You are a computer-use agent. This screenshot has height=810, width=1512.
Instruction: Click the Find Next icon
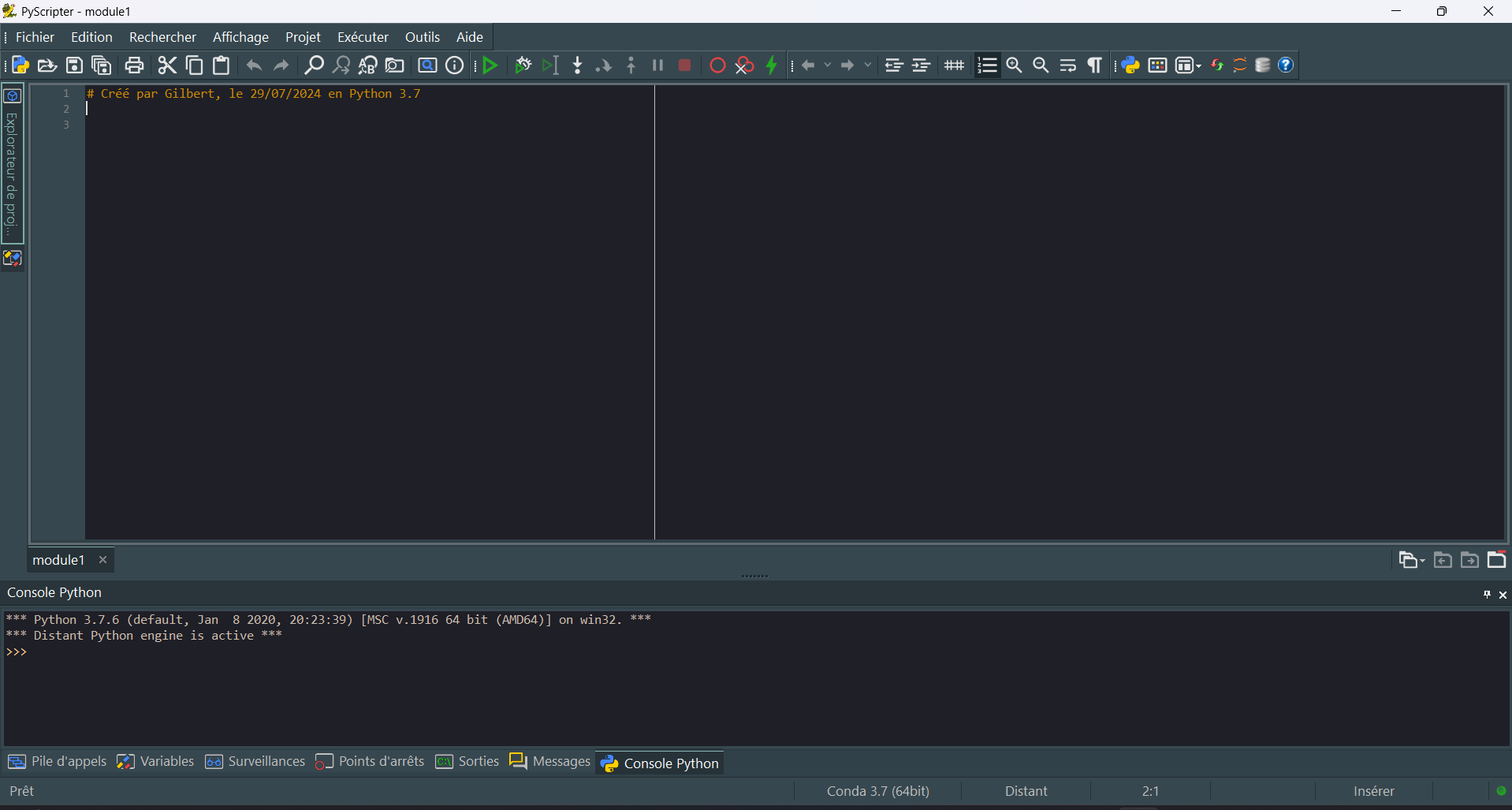(341, 65)
